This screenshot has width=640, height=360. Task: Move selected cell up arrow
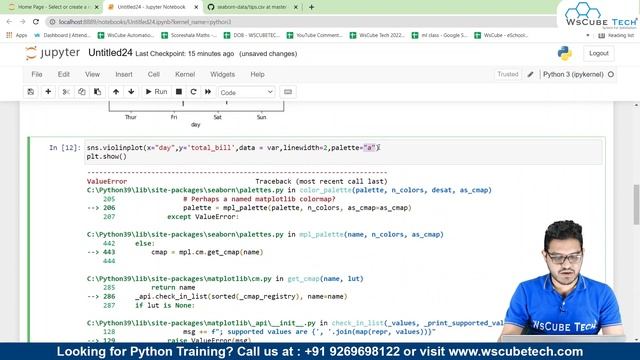tap(116, 92)
